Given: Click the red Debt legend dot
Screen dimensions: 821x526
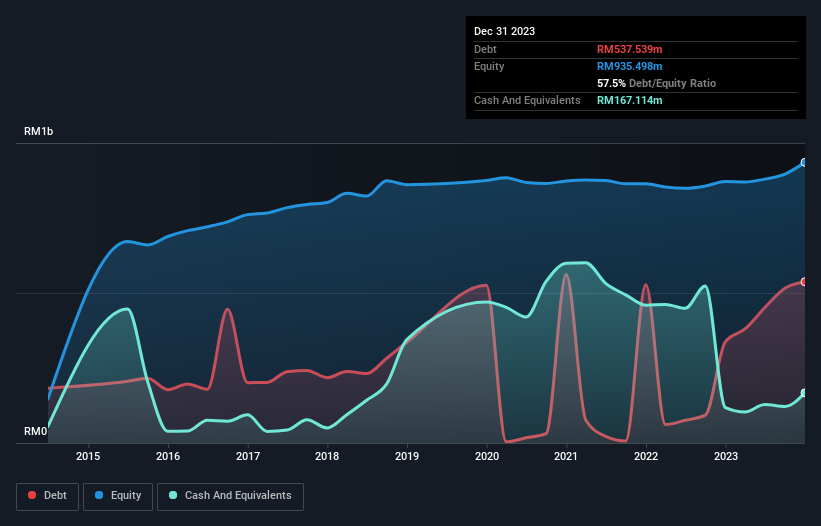Looking at the screenshot, I should click(x=32, y=495).
